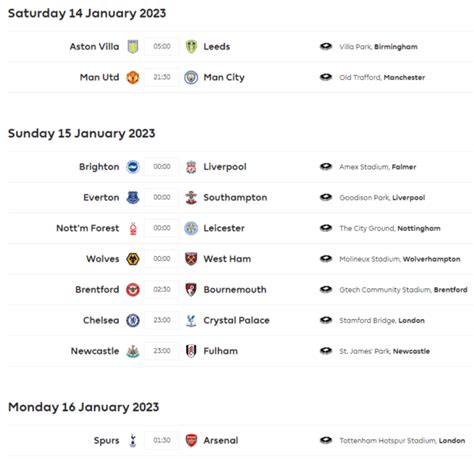The image size is (474, 462).
Task: Open the 01:30 Spurs kickoff time box
Action: tap(162, 440)
